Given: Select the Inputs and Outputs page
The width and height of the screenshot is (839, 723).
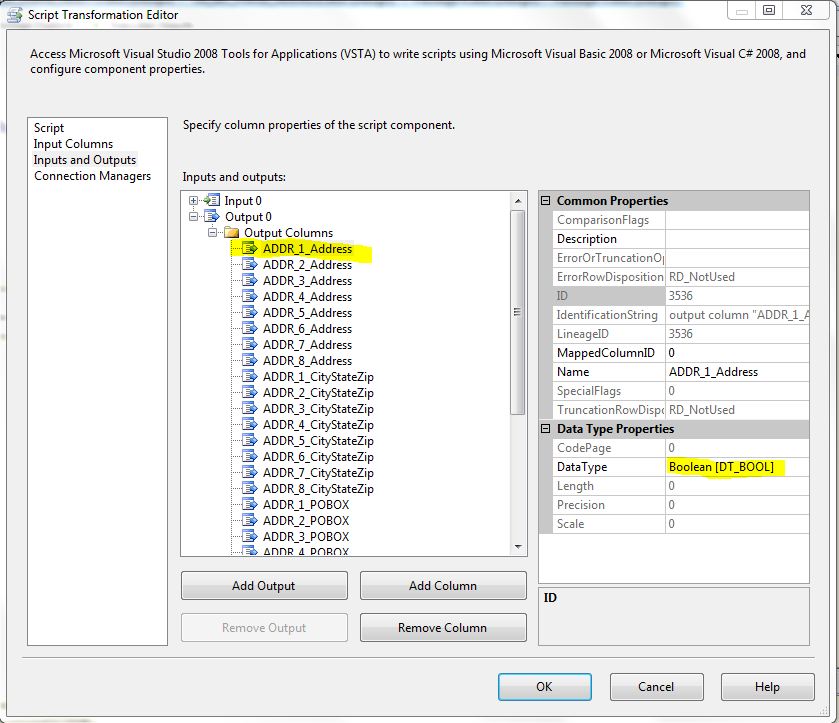Looking at the screenshot, I should coord(85,160).
